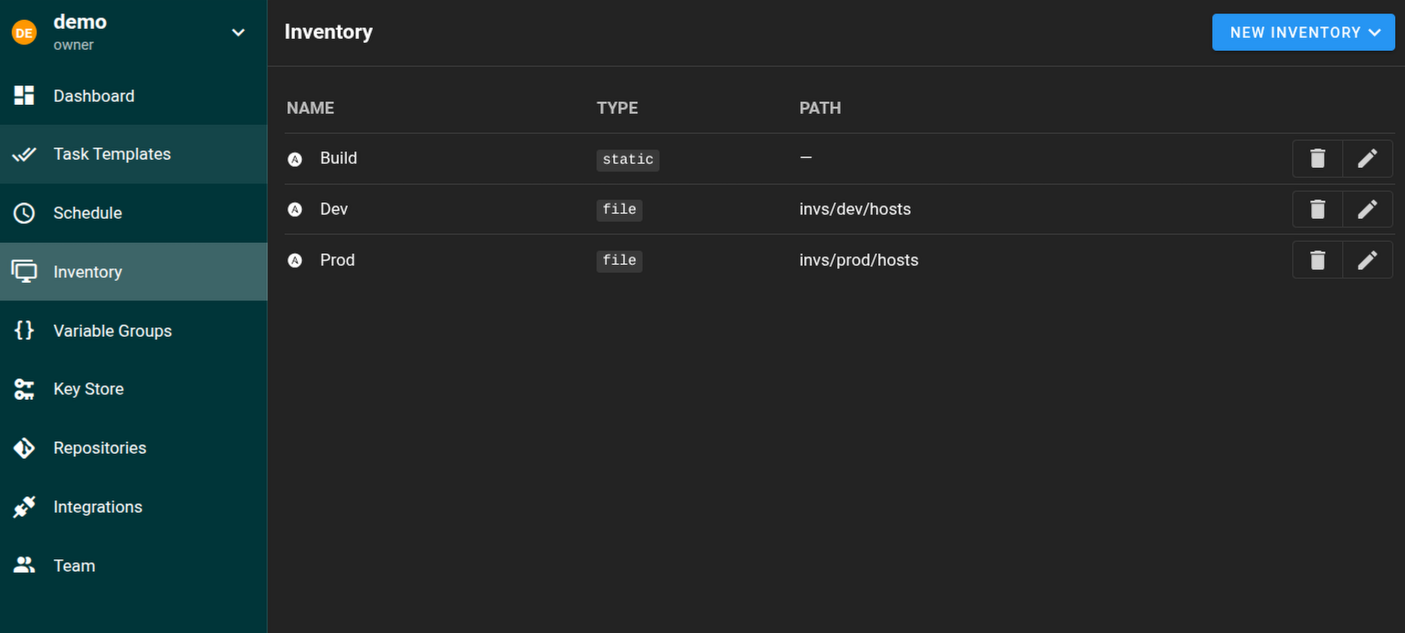Open the Repositories page
This screenshot has width=1405, height=633.
point(100,448)
